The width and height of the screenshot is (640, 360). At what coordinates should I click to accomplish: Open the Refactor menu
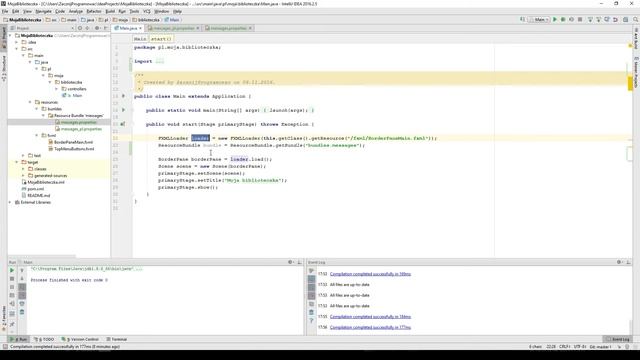94,11
